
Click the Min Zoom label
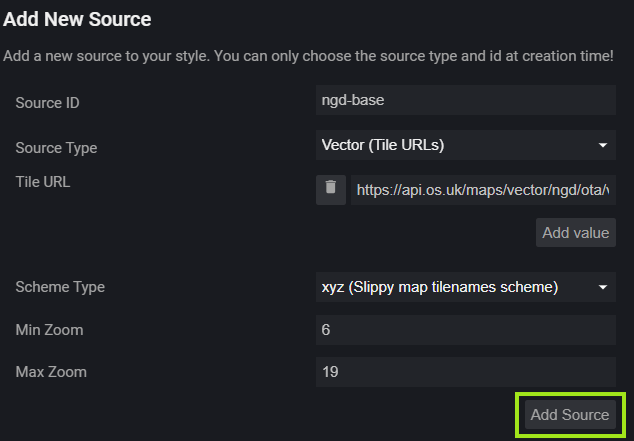(x=49, y=329)
